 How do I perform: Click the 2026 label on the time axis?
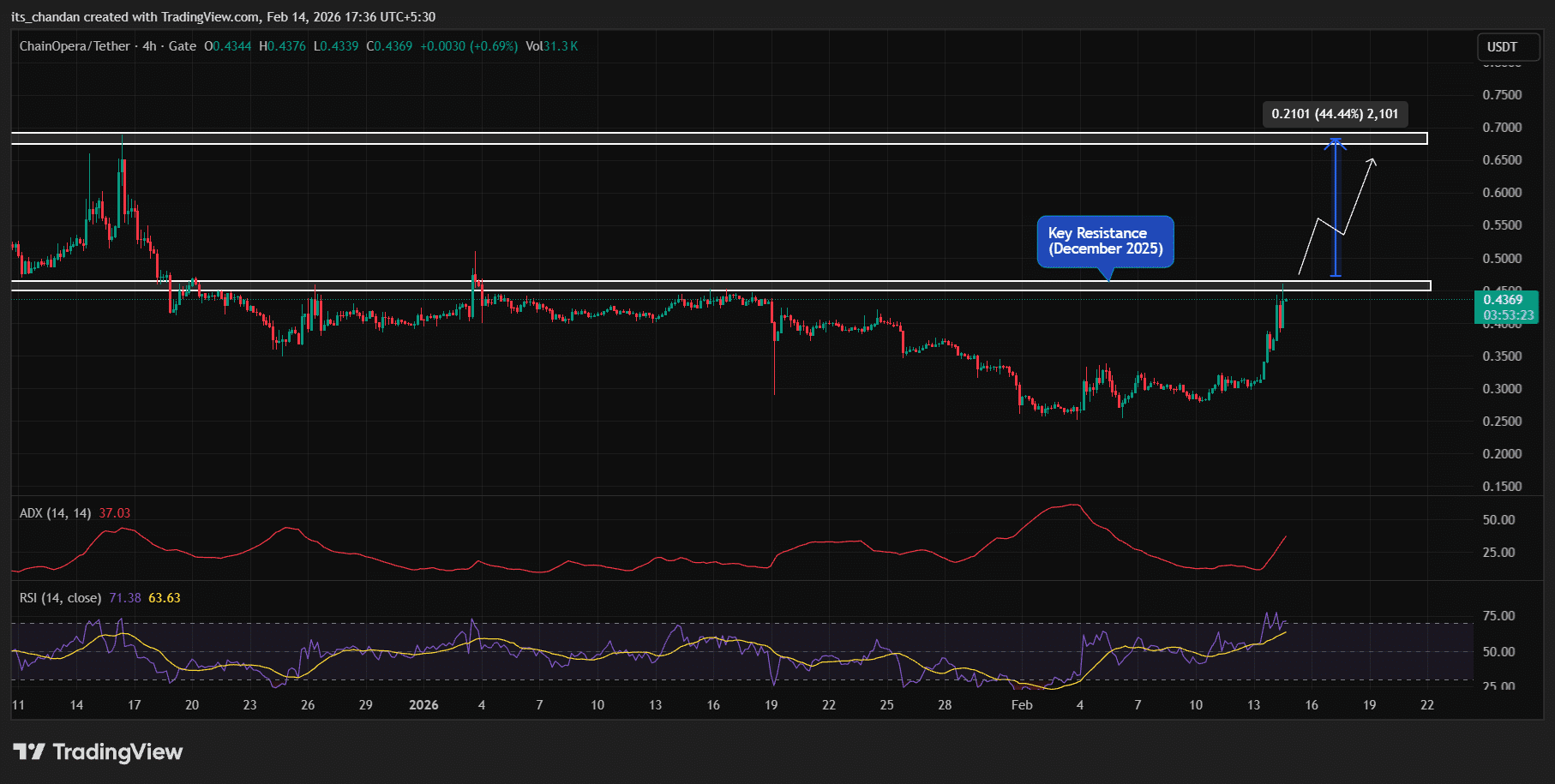[x=423, y=704]
